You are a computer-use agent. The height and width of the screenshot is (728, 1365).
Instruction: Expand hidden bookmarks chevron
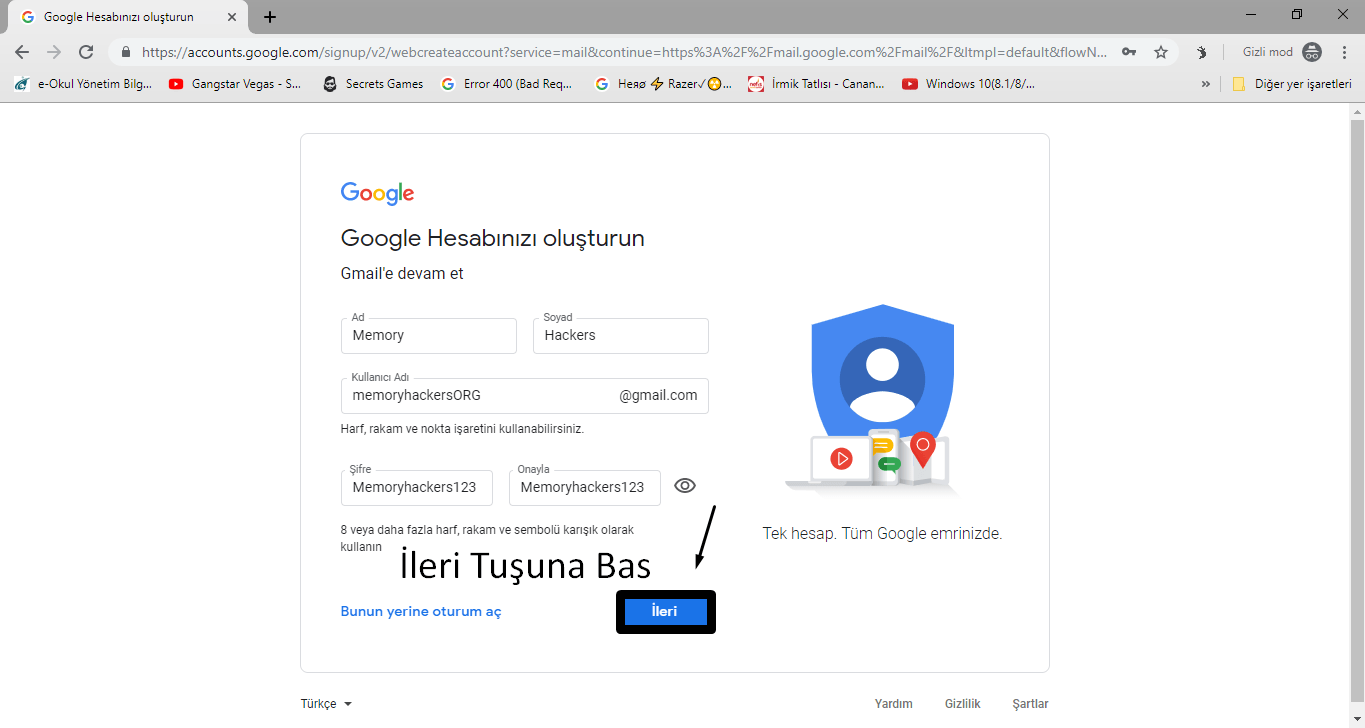[1206, 84]
